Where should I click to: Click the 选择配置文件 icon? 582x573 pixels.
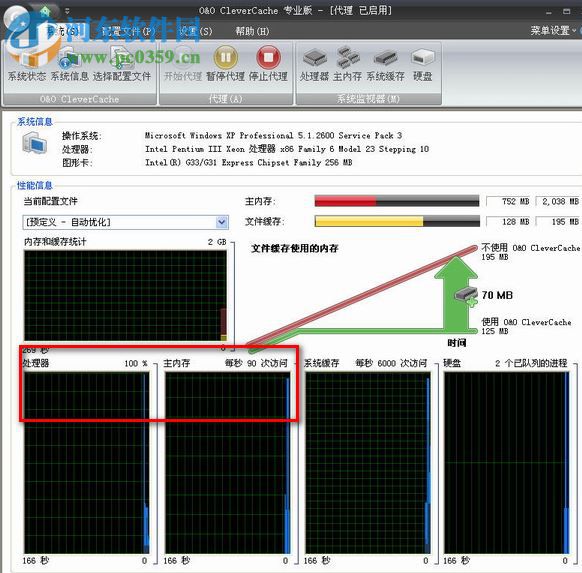[122, 64]
